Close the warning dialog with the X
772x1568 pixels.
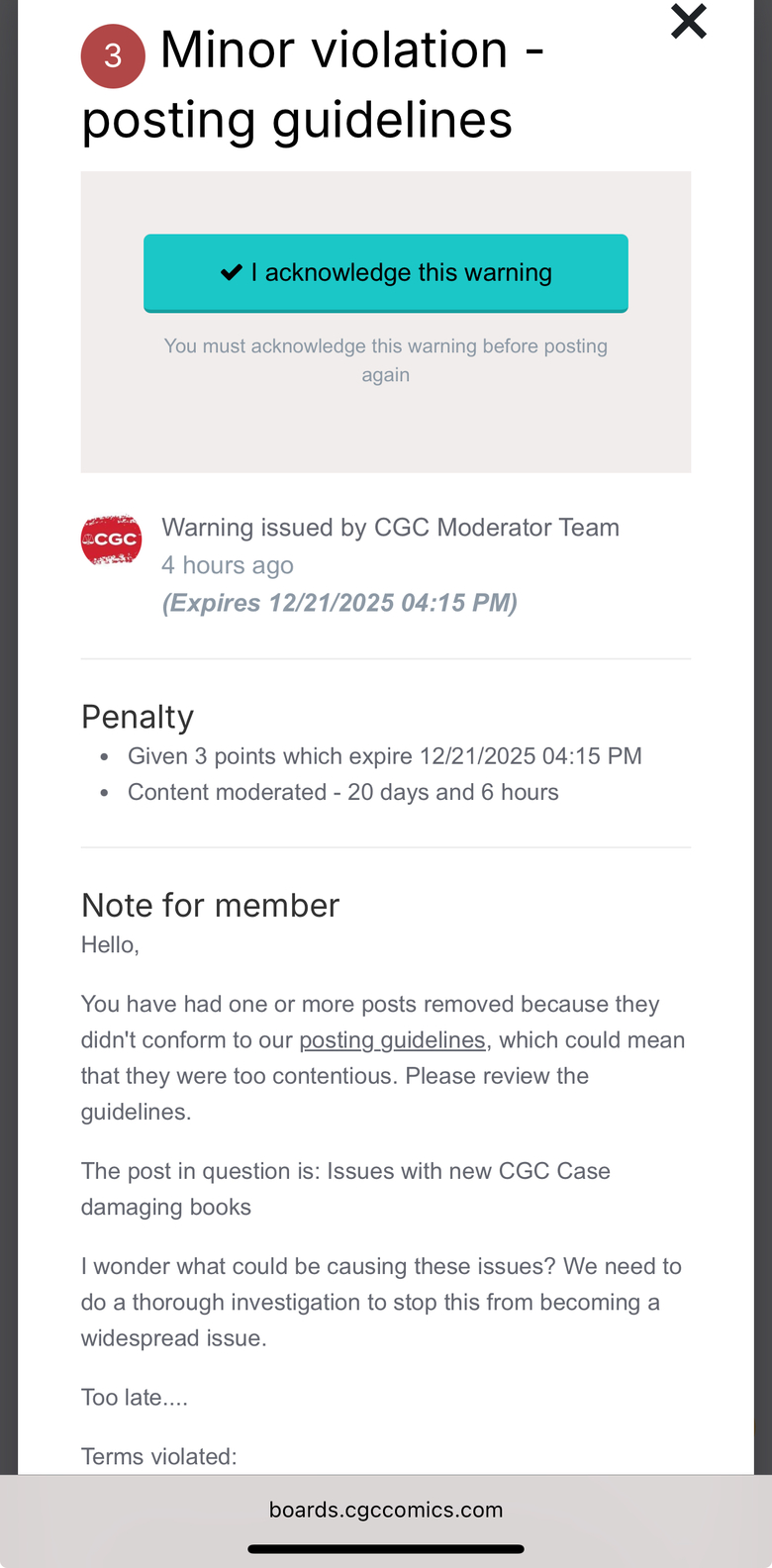(688, 21)
